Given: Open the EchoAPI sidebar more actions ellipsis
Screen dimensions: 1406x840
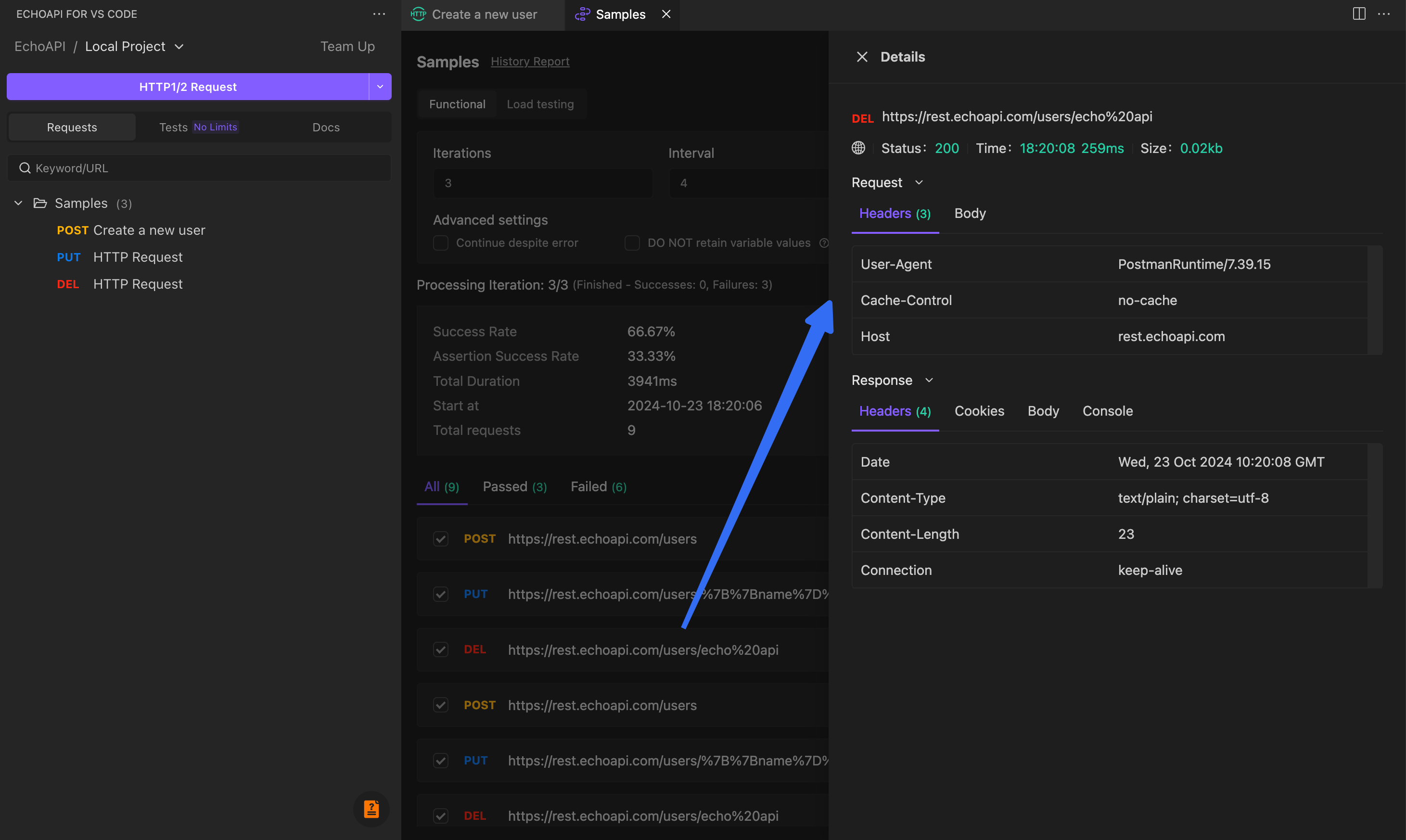Looking at the screenshot, I should pos(379,14).
